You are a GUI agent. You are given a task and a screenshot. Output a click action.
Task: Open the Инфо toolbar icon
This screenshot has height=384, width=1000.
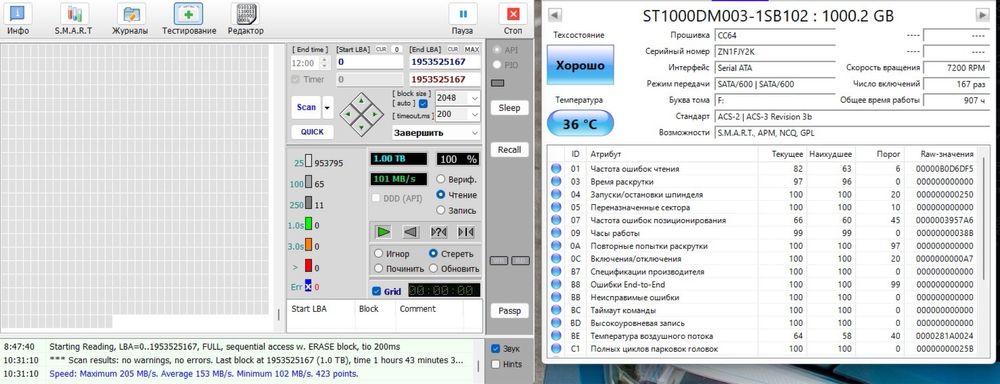(18, 13)
